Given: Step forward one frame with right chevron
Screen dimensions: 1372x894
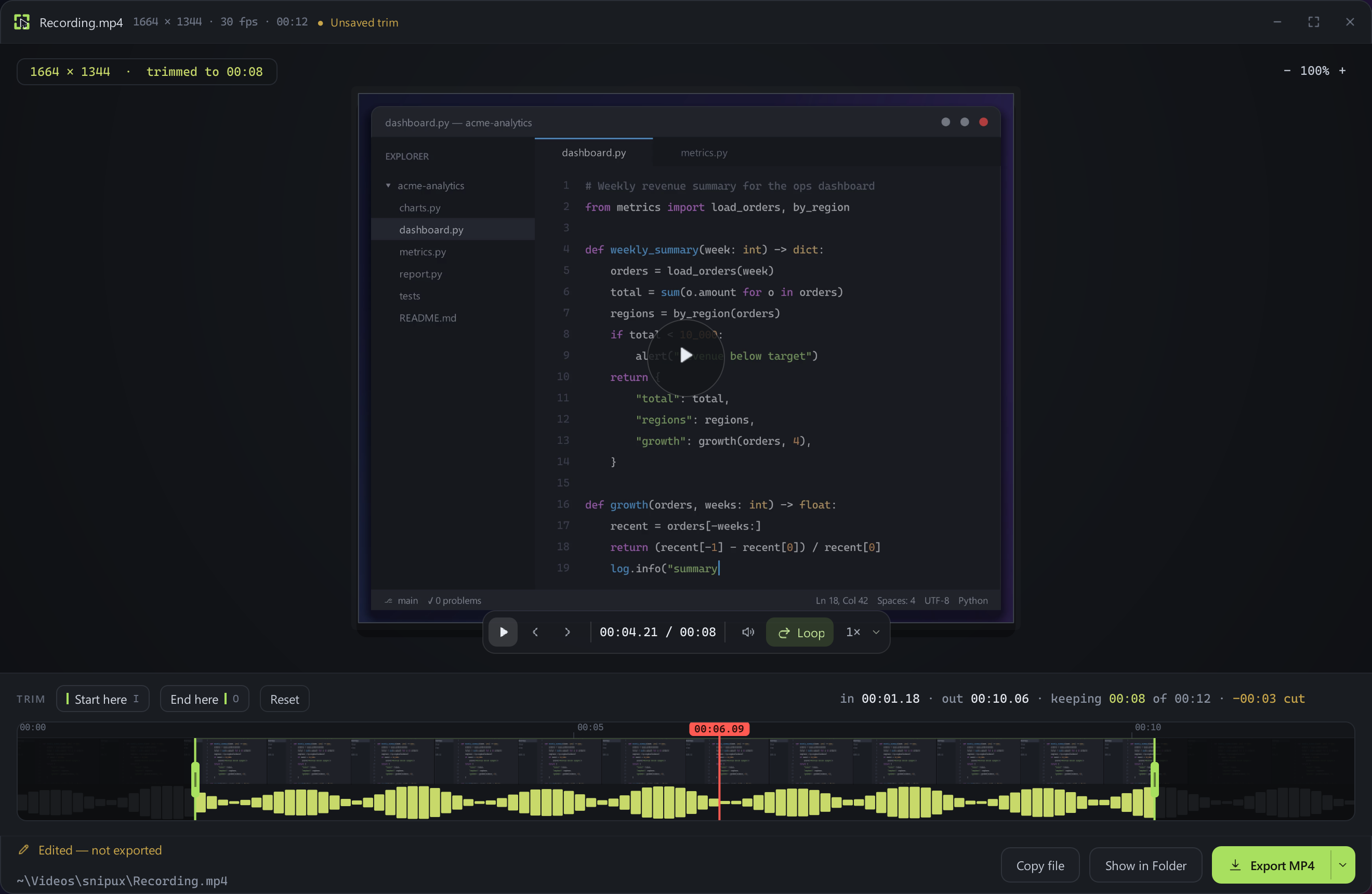Looking at the screenshot, I should pyautogui.click(x=567, y=633).
